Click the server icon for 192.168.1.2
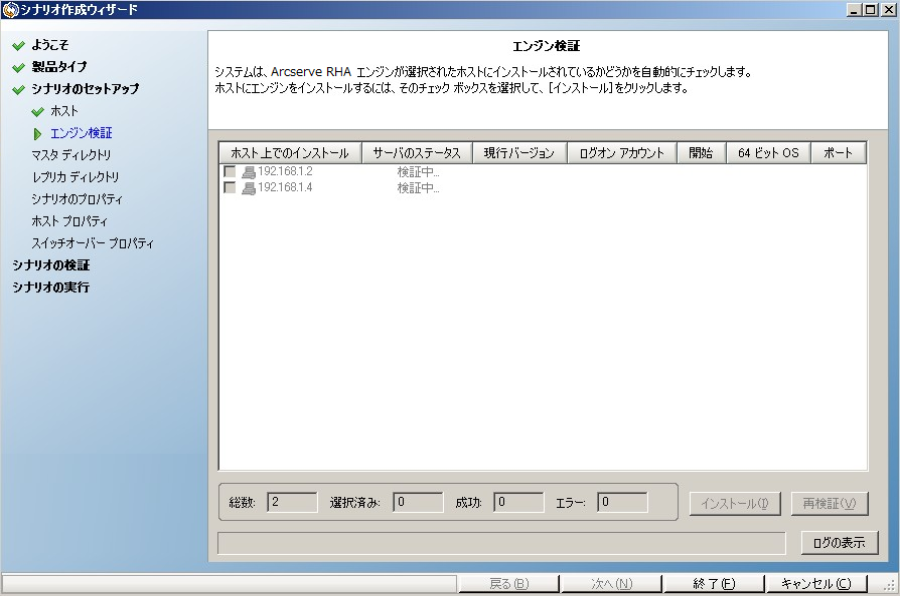 tap(249, 172)
